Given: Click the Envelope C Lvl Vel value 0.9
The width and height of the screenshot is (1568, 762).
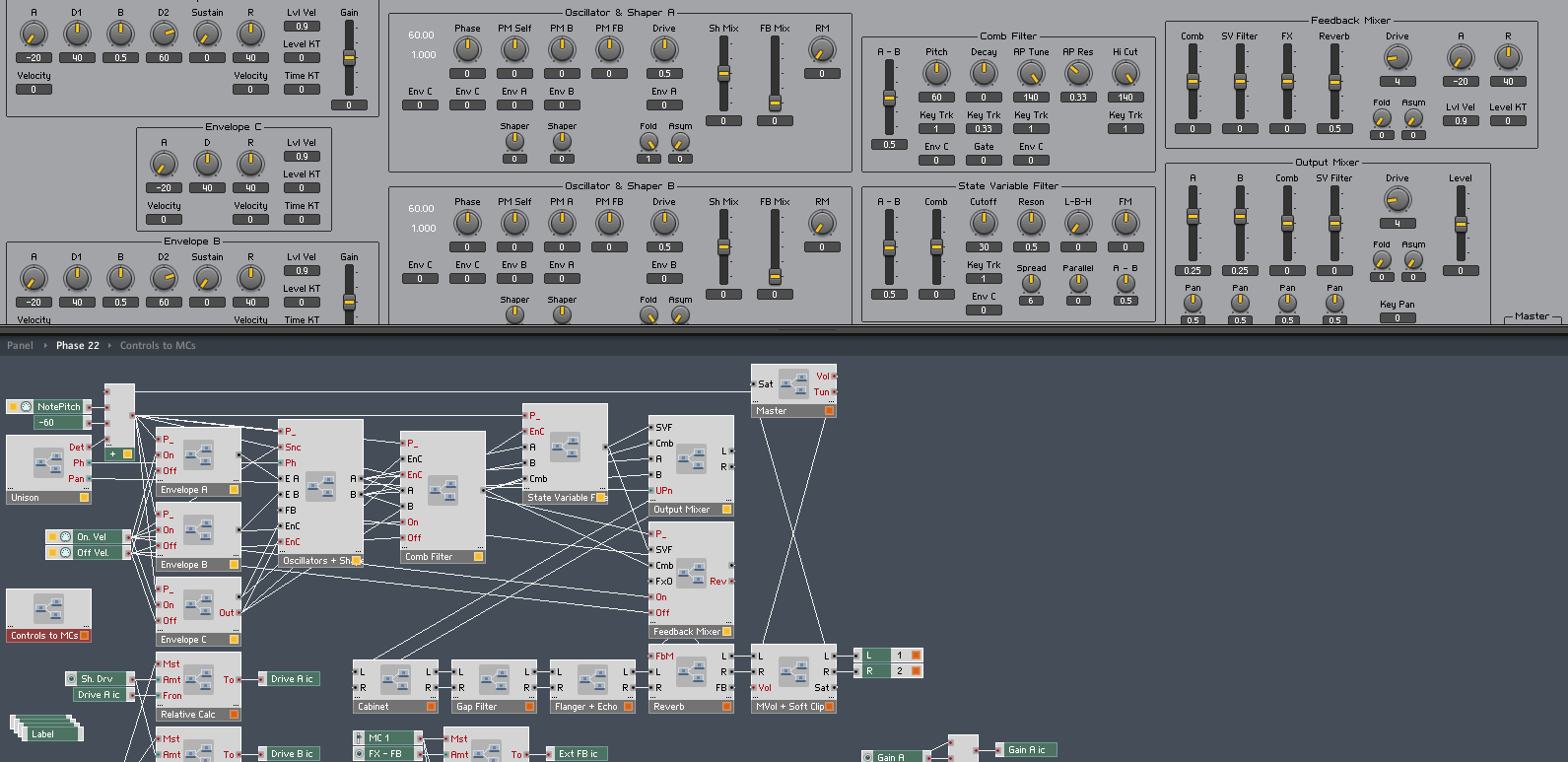Looking at the screenshot, I should 302,156.
